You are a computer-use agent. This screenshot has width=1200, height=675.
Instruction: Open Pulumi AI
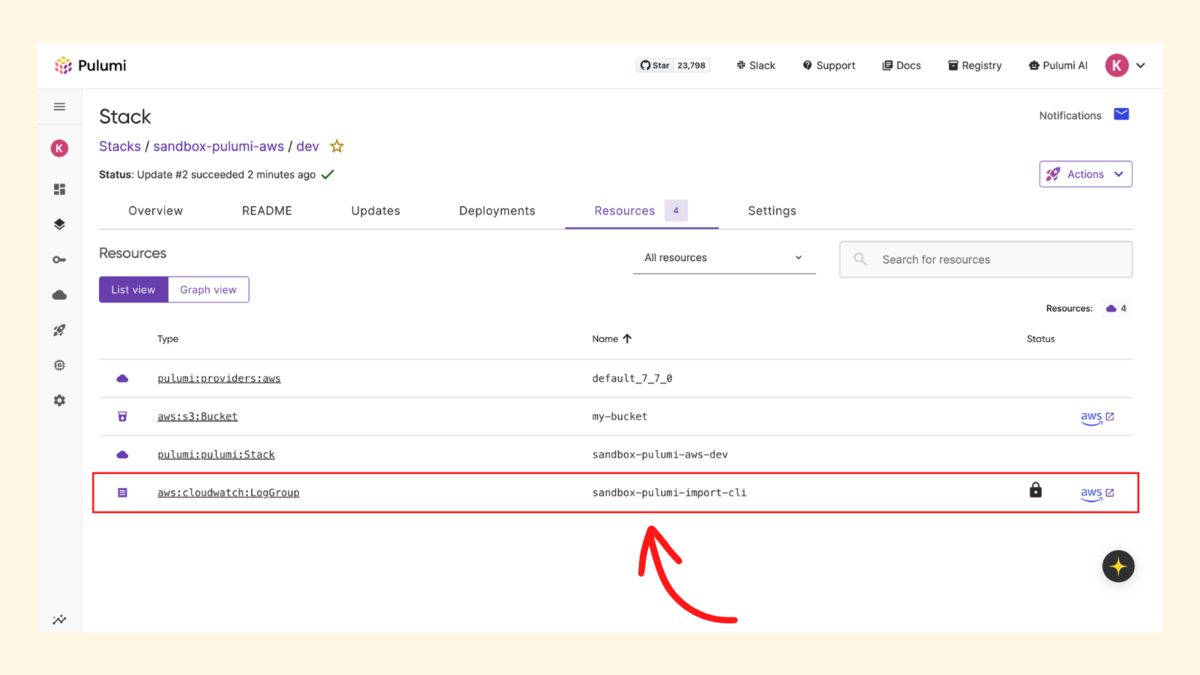[1058, 66]
